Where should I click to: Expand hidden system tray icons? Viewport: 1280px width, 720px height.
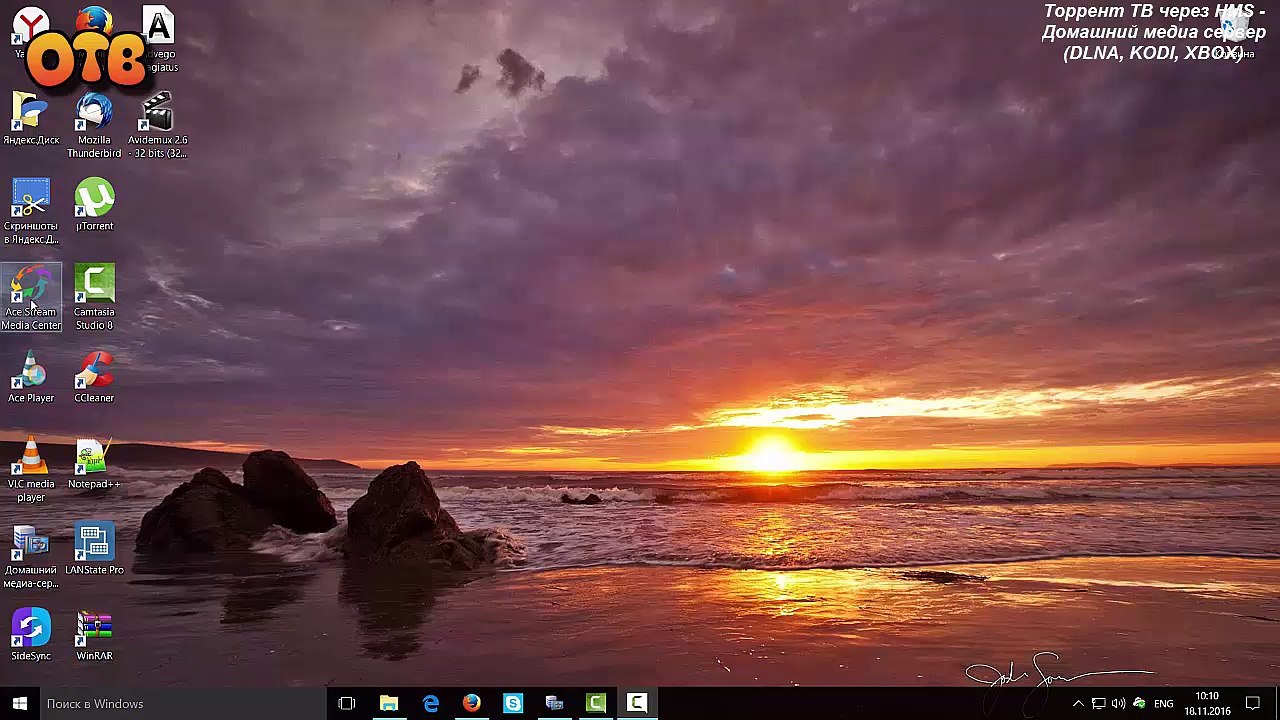tap(1078, 704)
